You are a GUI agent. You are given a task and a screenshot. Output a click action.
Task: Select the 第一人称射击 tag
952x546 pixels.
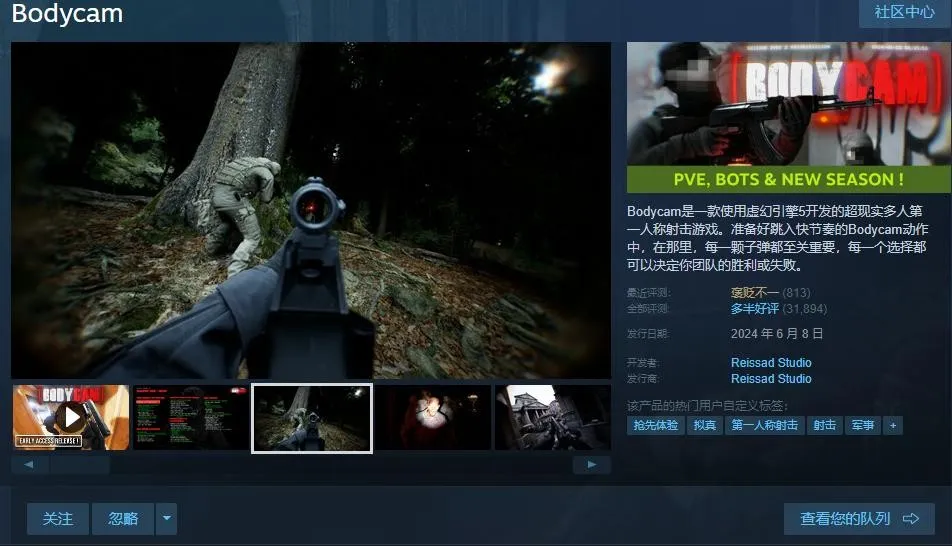tap(764, 425)
